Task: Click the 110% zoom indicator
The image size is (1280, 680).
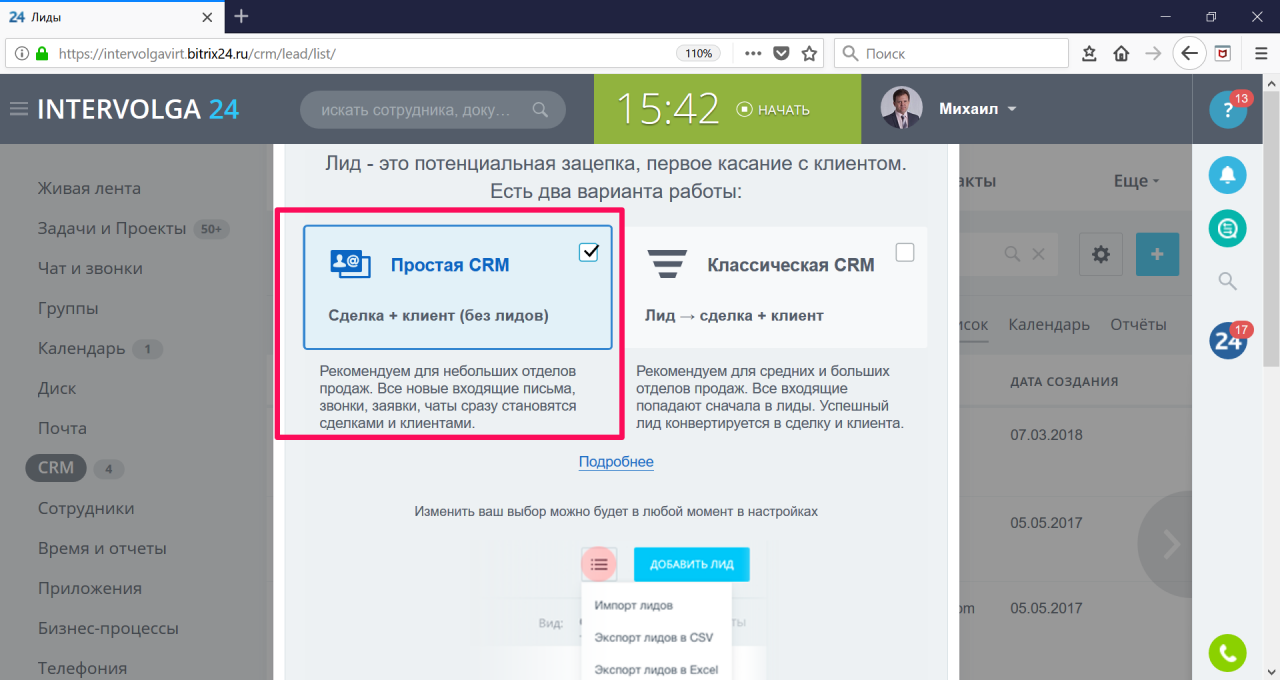Action: pos(698,53)
